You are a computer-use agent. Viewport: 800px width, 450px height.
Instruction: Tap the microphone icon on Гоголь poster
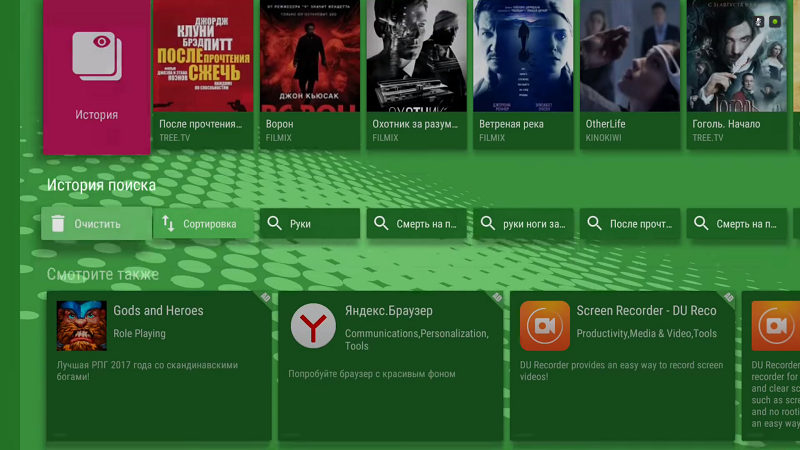coord(758,22)
